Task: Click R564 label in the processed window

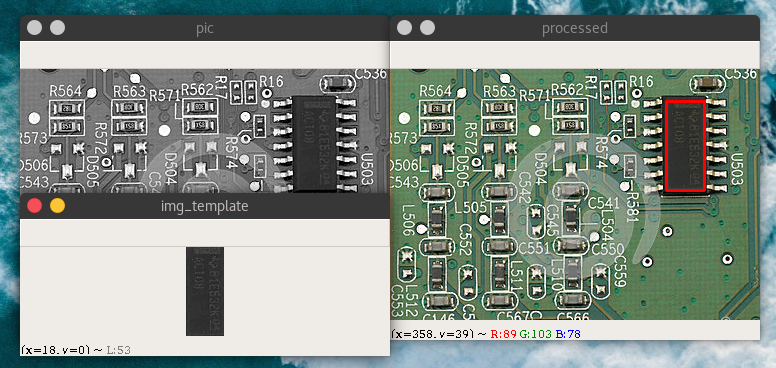Action: [x=436, y=92]
